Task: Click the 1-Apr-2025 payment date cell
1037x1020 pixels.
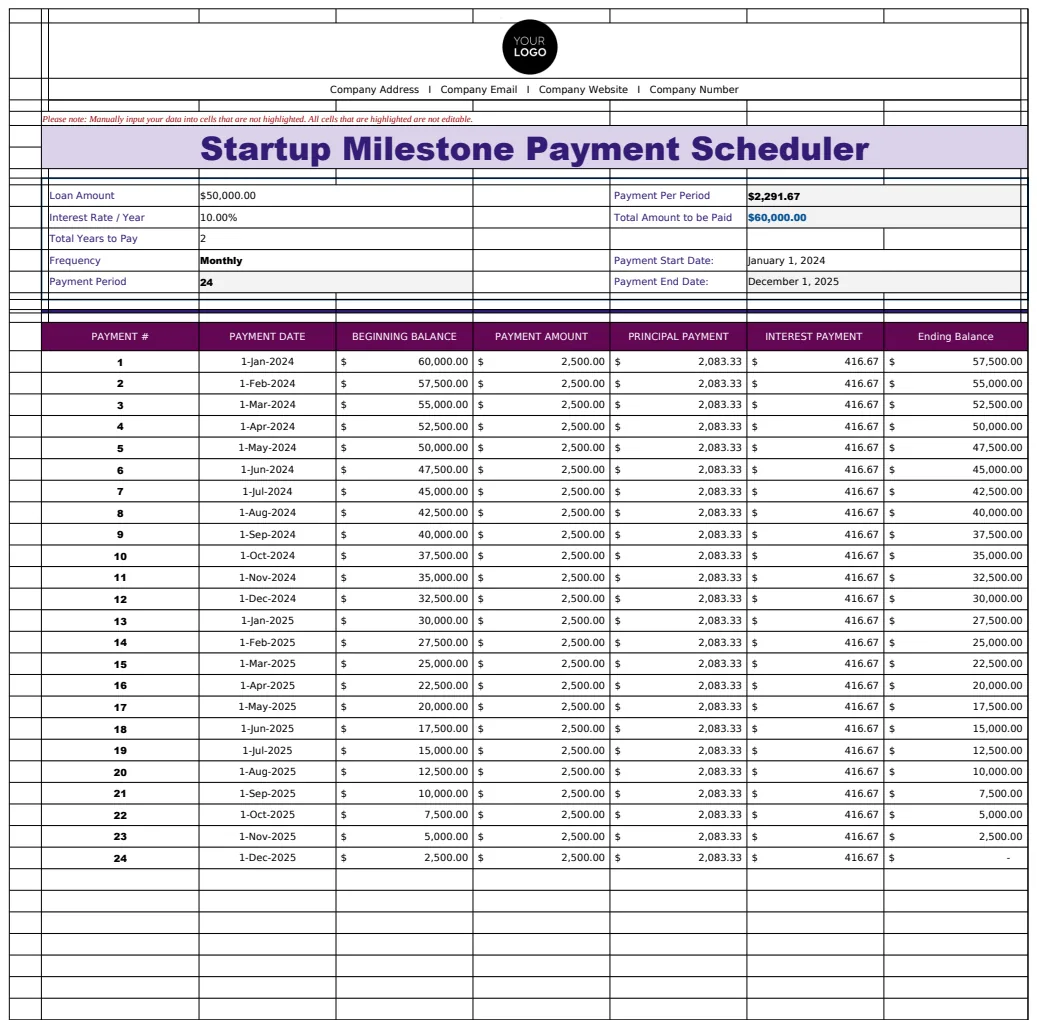Action: pos(267,685)
